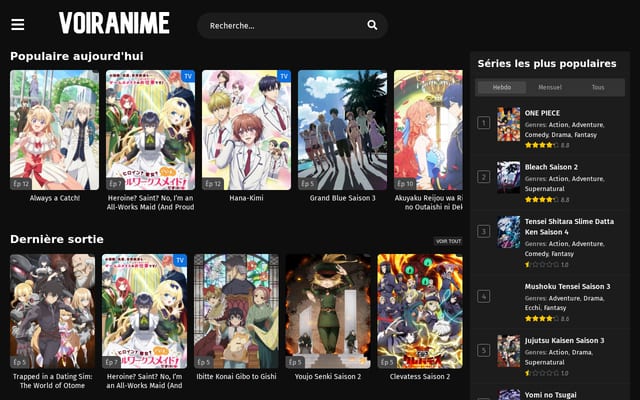Click the Ep 5 badge on Grand Blue
640x400 pixels.
pos(307,184)
